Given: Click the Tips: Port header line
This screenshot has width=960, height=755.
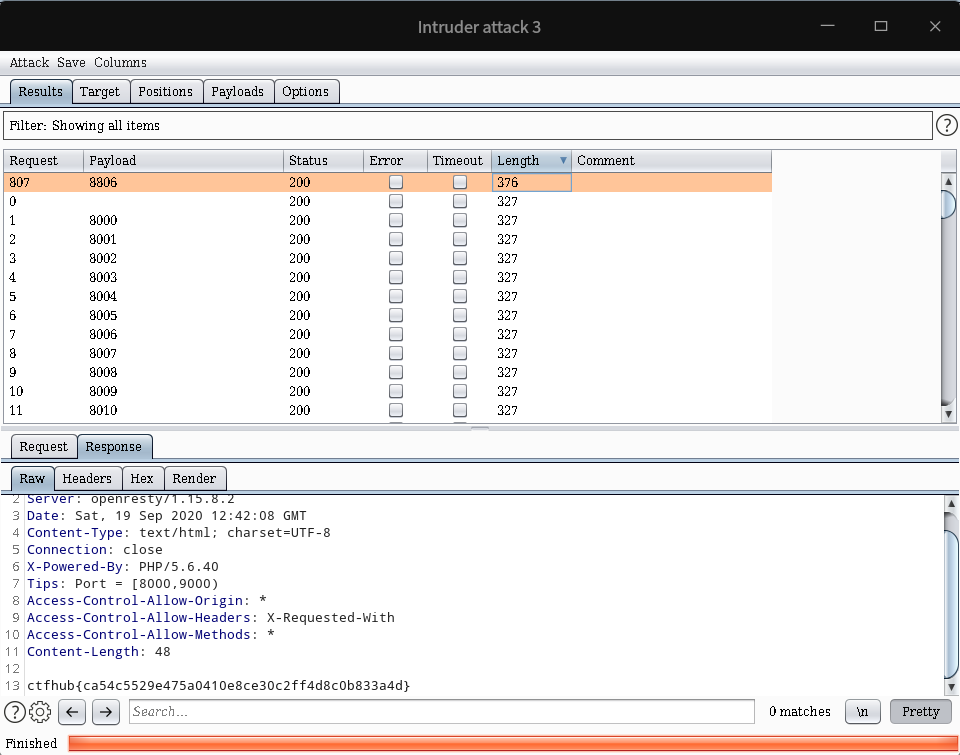Looking at the screenshot, I should point(122,584).
